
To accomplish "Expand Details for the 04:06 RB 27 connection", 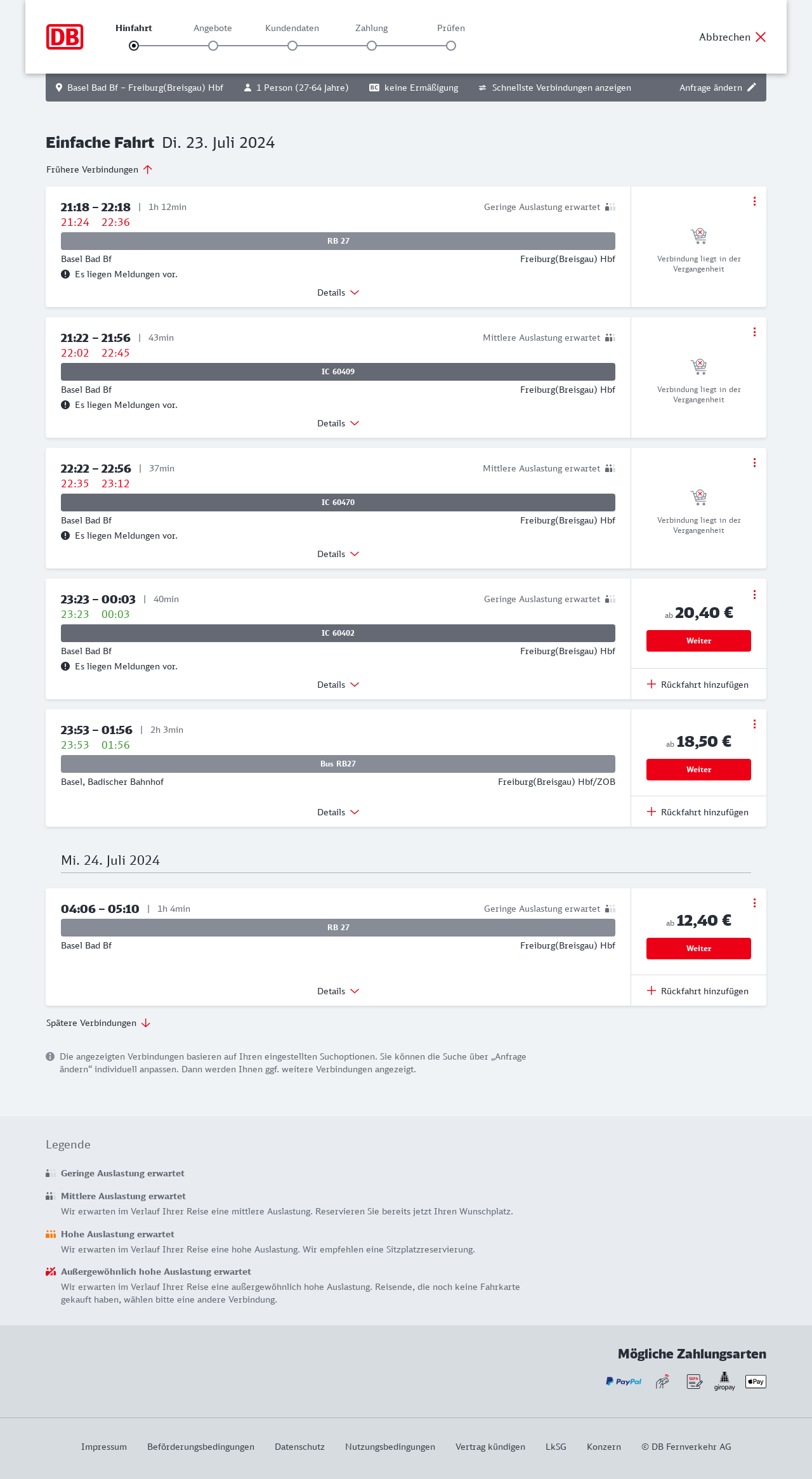I will coord(338,991).
